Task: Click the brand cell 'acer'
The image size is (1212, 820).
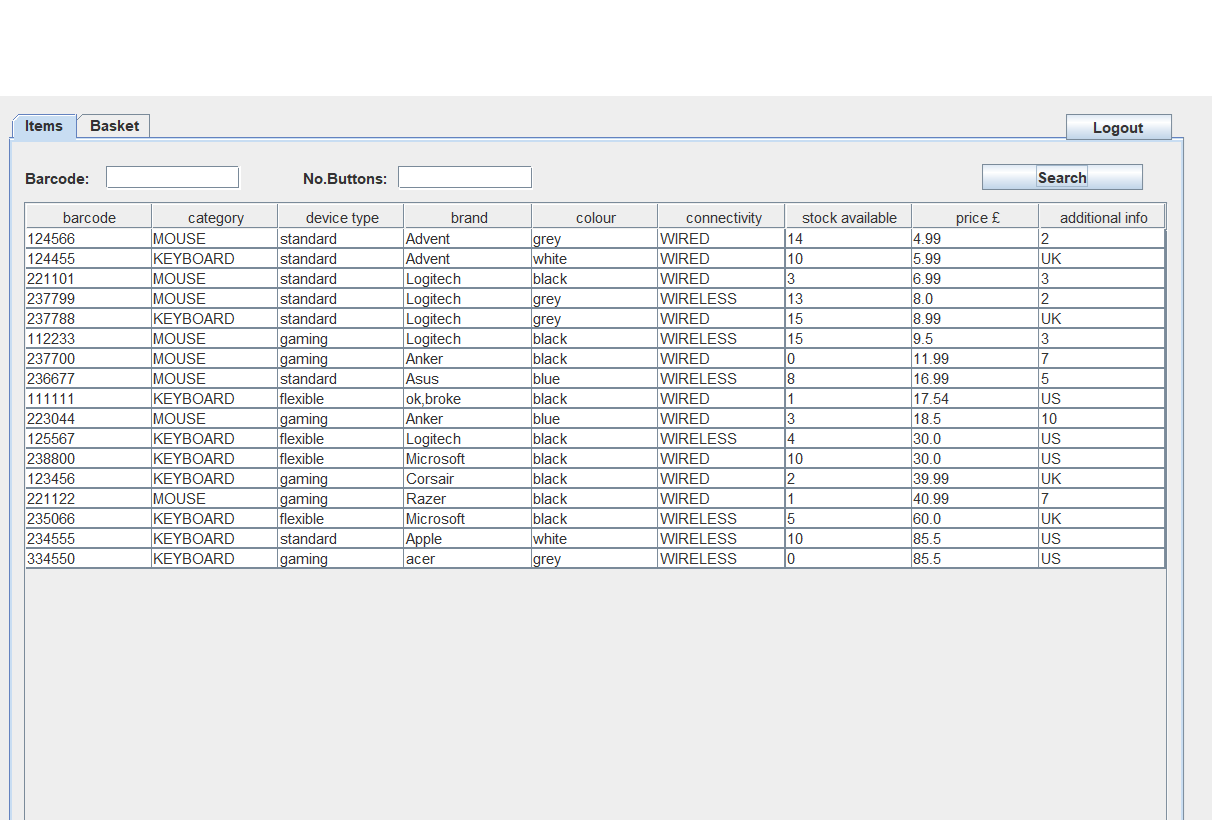Action: 468,559
